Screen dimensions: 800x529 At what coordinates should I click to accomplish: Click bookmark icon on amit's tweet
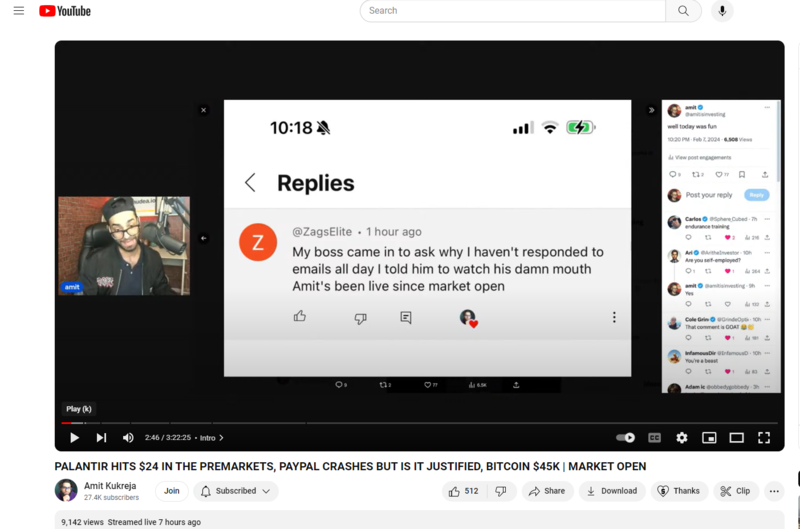(x=742, y=174)
